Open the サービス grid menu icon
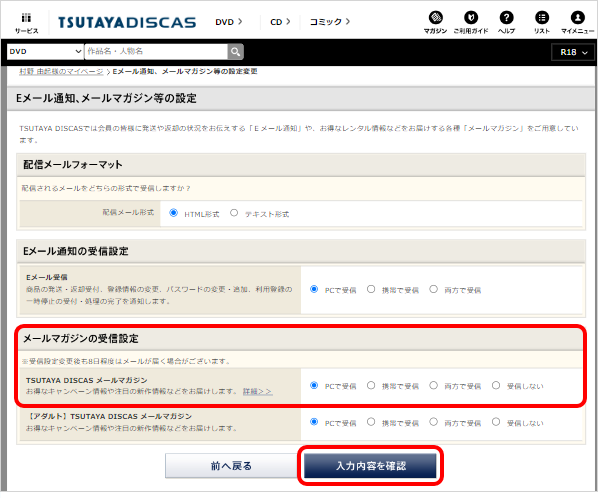The height and width of the screenshot is (498, 598). coord(26,18)
